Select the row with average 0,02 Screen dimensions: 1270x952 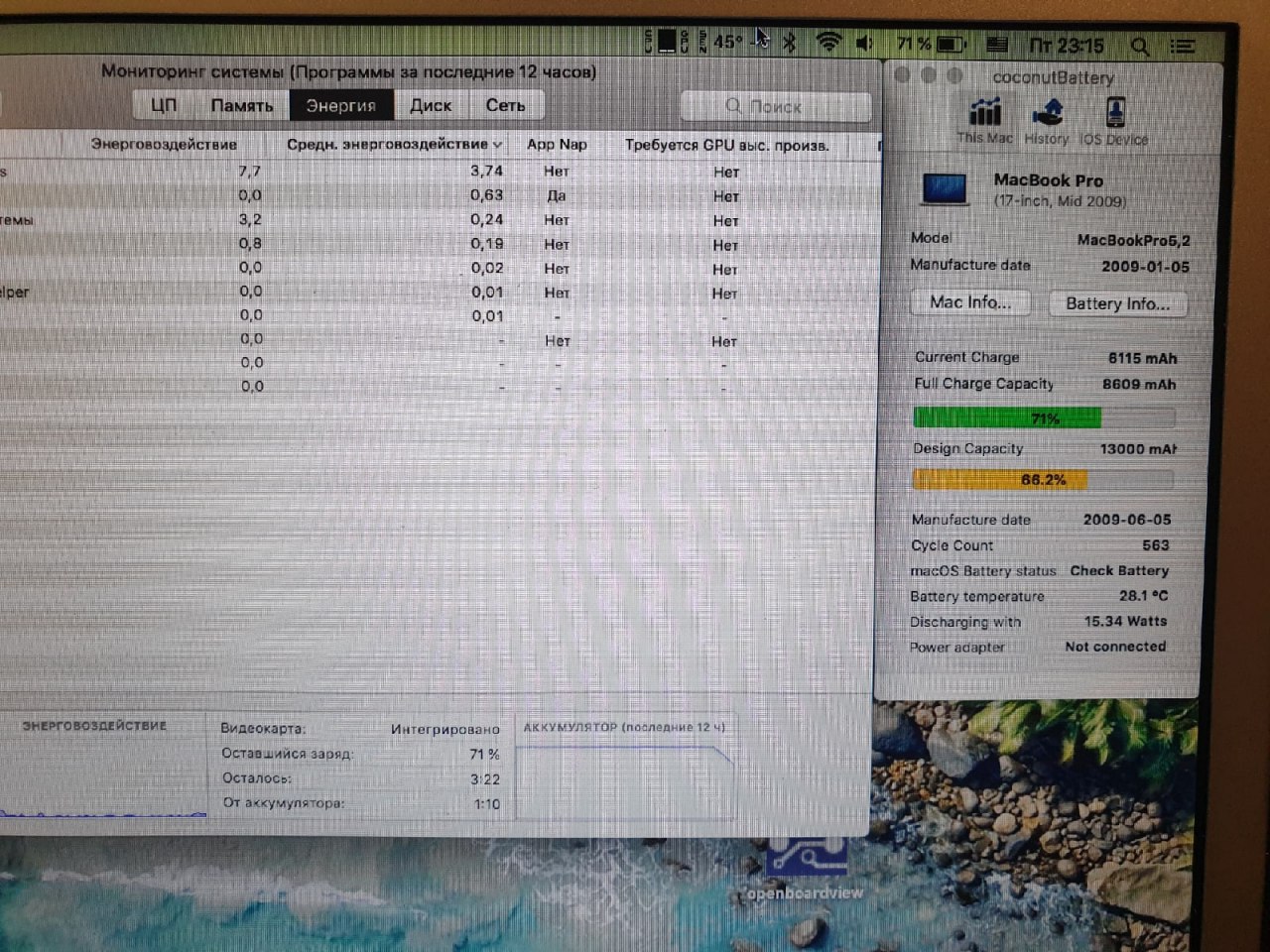441,268
